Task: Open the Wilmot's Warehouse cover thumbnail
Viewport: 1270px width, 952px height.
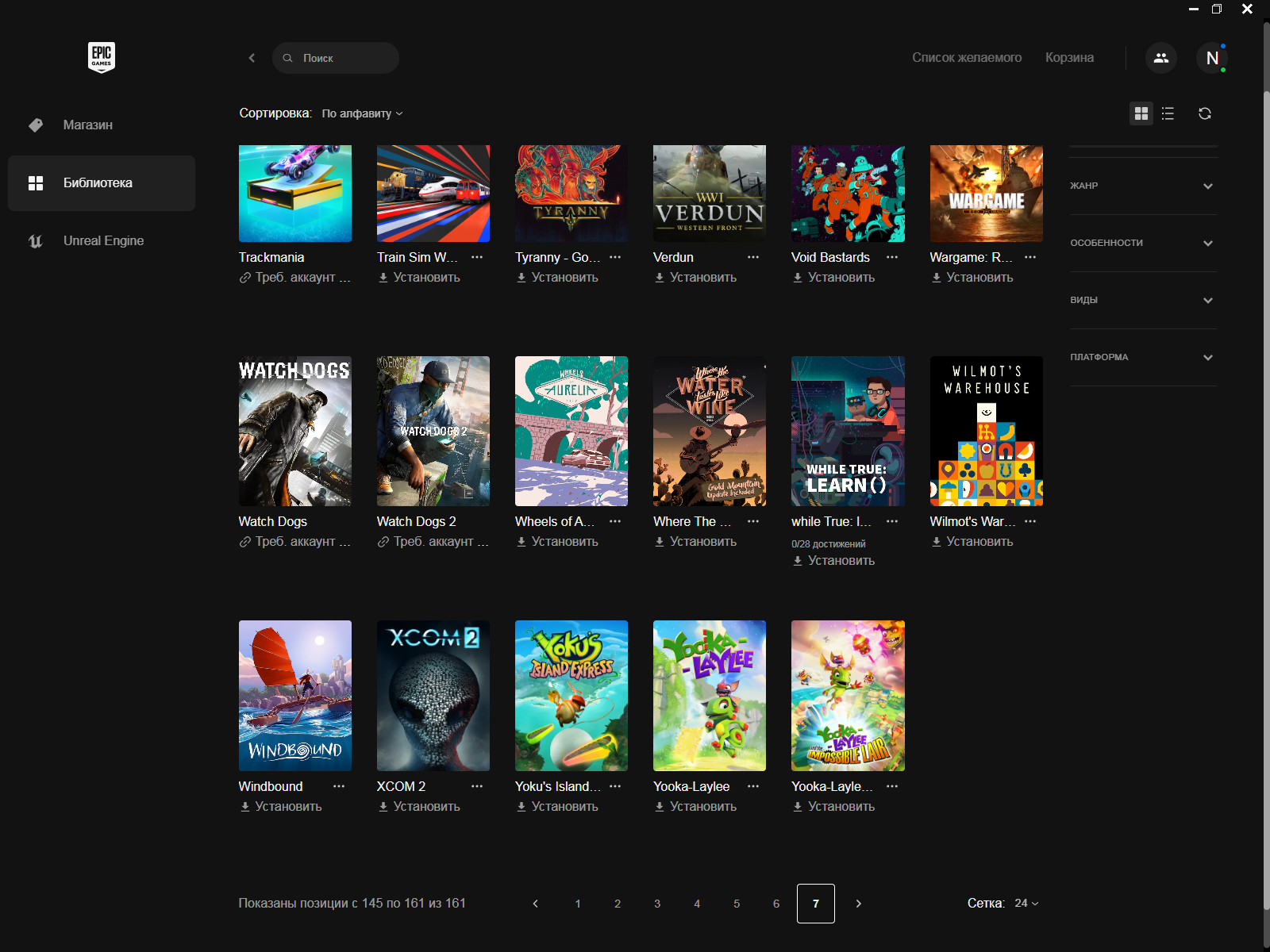Action: [987, 431]
